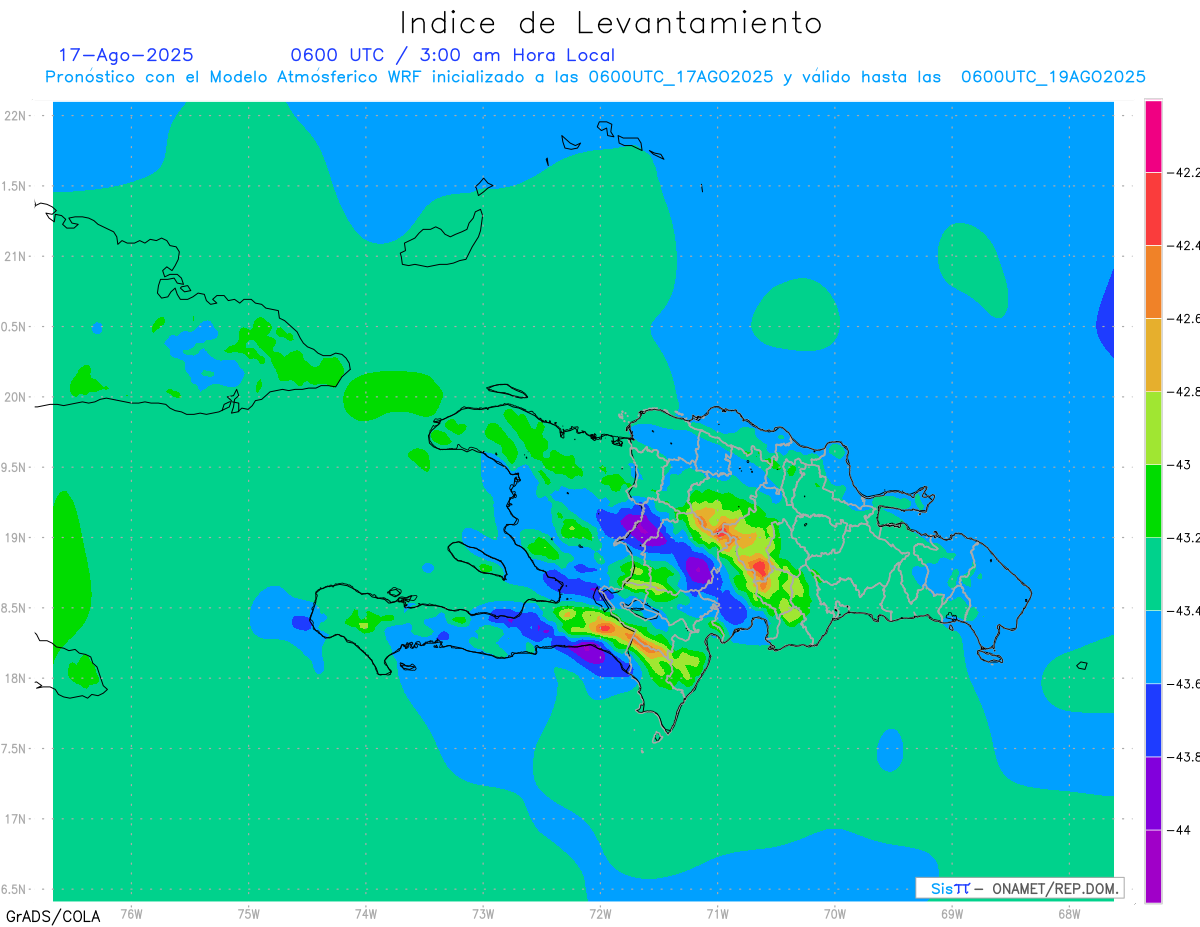
Task: Click the 73W longitude label
Action: click(x=483, y=913)
